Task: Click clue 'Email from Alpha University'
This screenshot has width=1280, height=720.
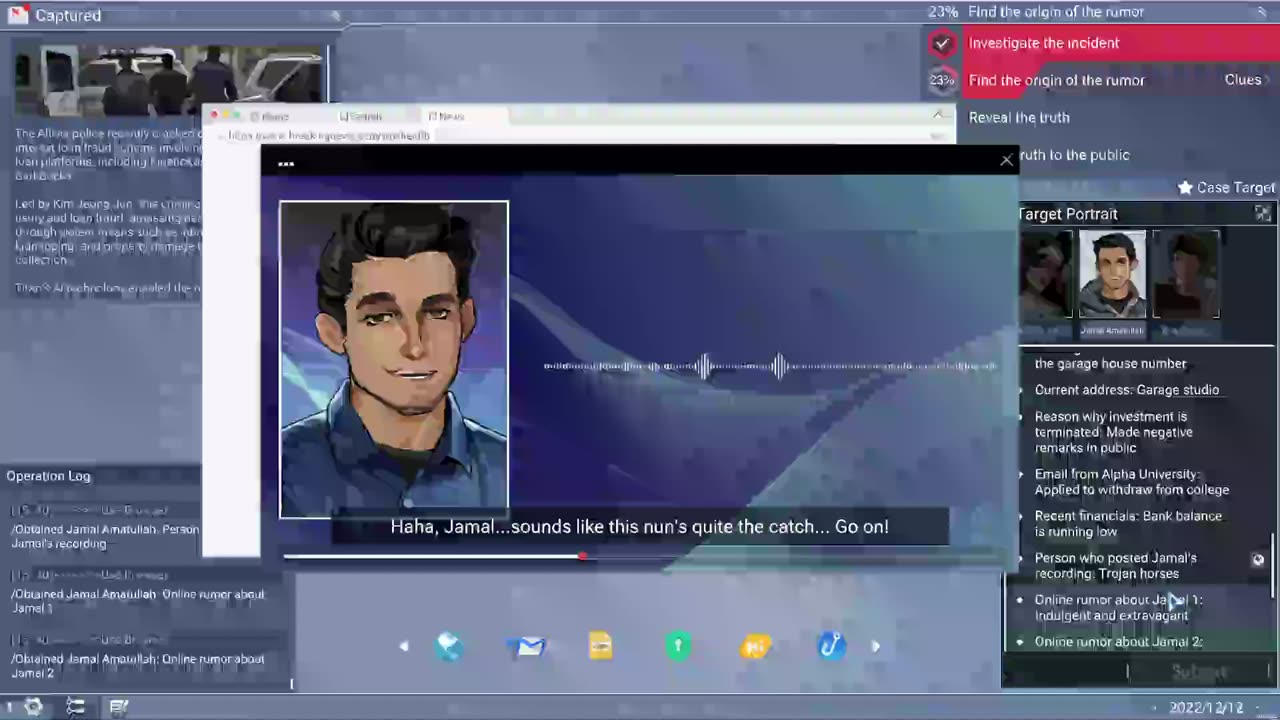Action: coord(1131,482)
